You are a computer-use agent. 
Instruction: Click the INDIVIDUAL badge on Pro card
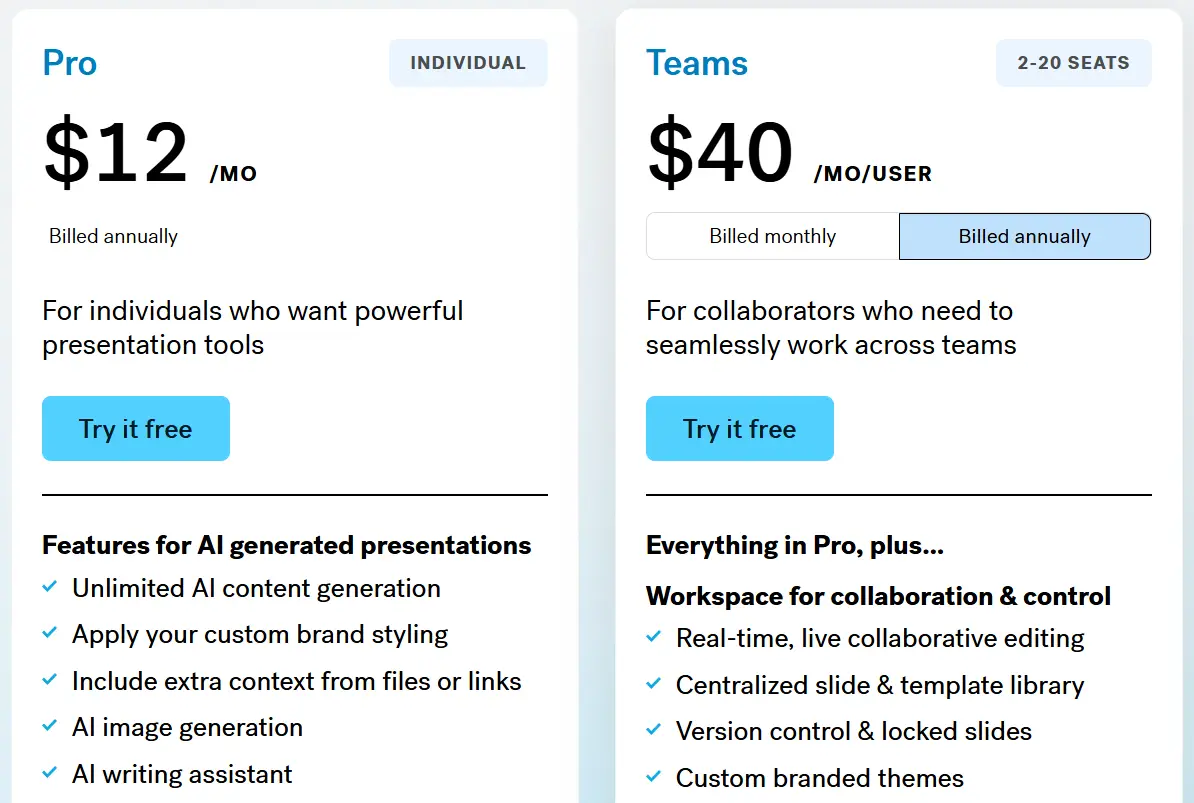pos(468,63)
